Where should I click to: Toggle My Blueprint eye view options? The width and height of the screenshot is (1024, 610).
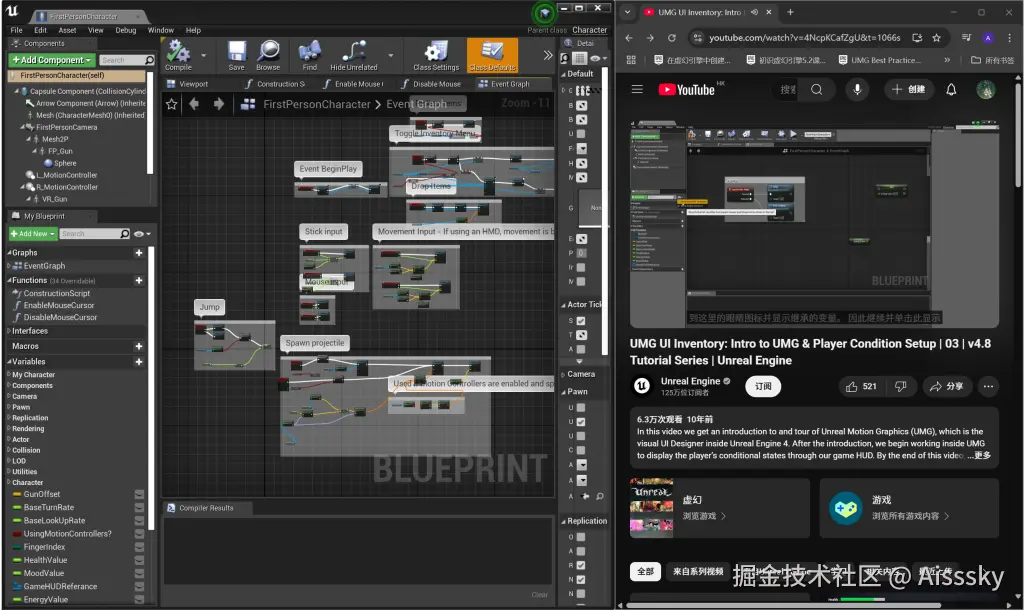[x=141, y=234]
